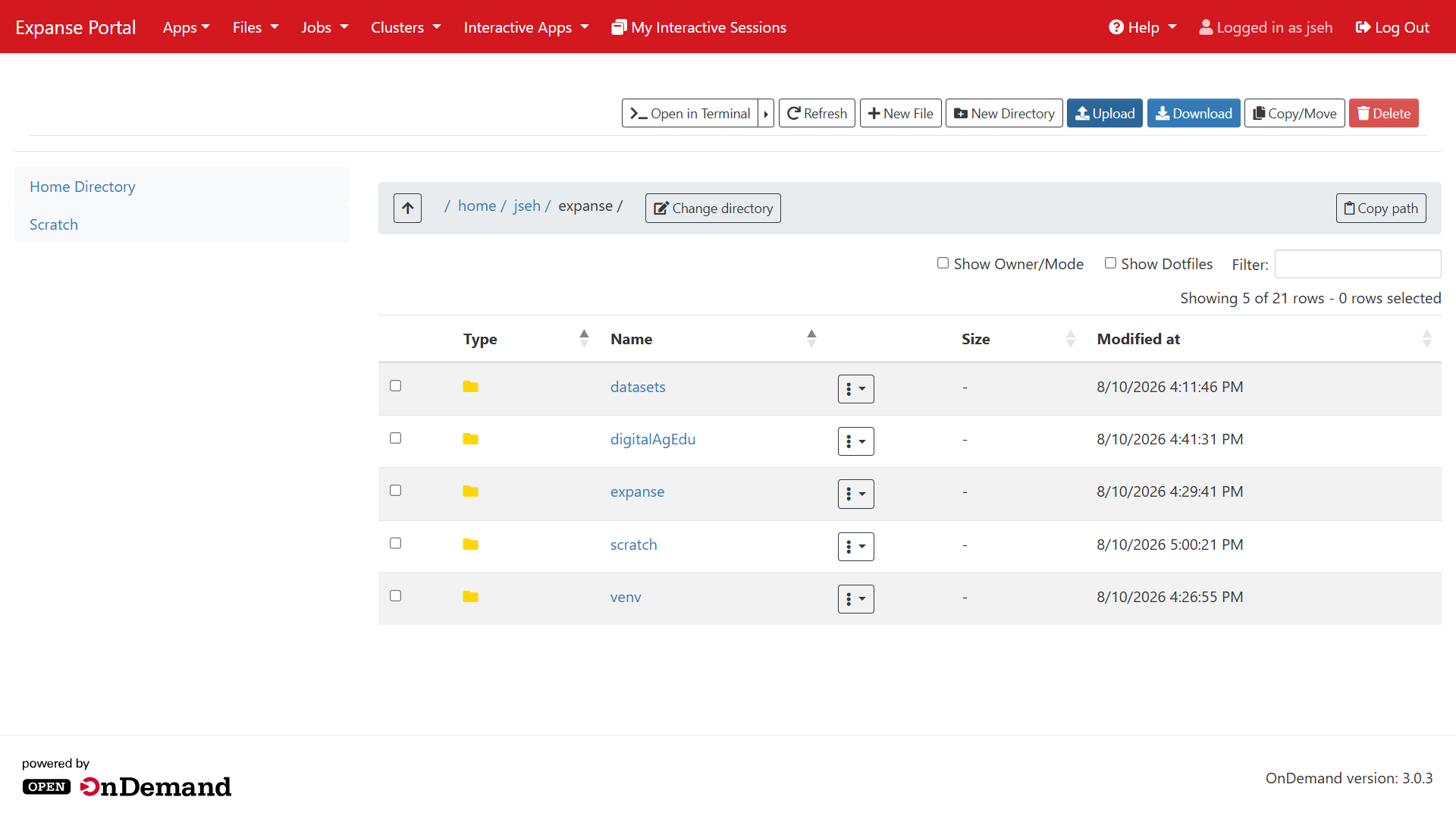Image resolution: width=1456 pixels, height=819 pixels.
Task: Open the Expanse Portal home page
Action: pos(76,27)
